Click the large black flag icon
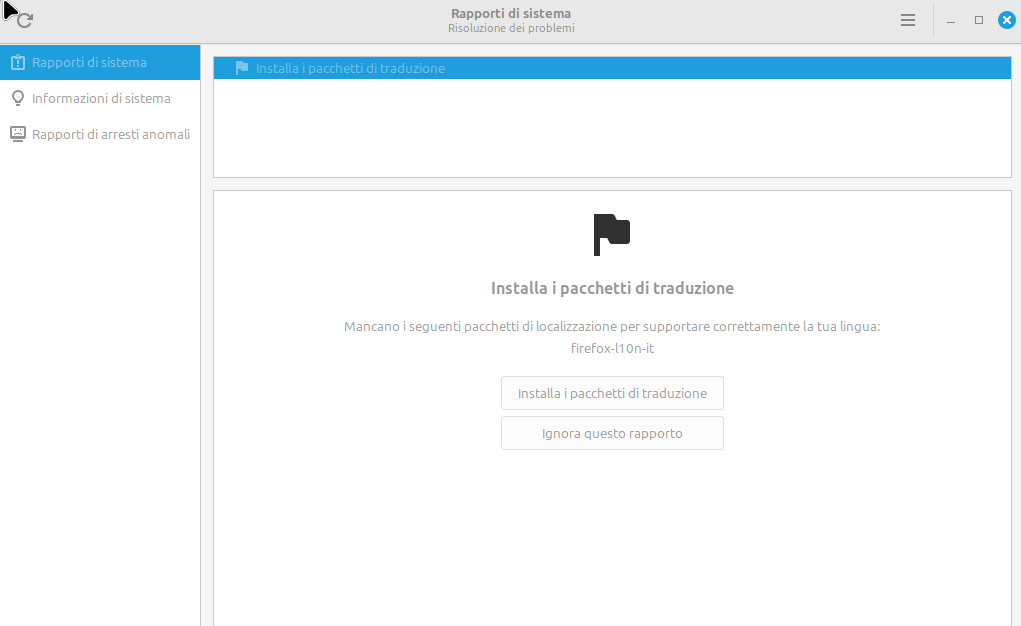1021x626 pixels. tap(611, 235)
